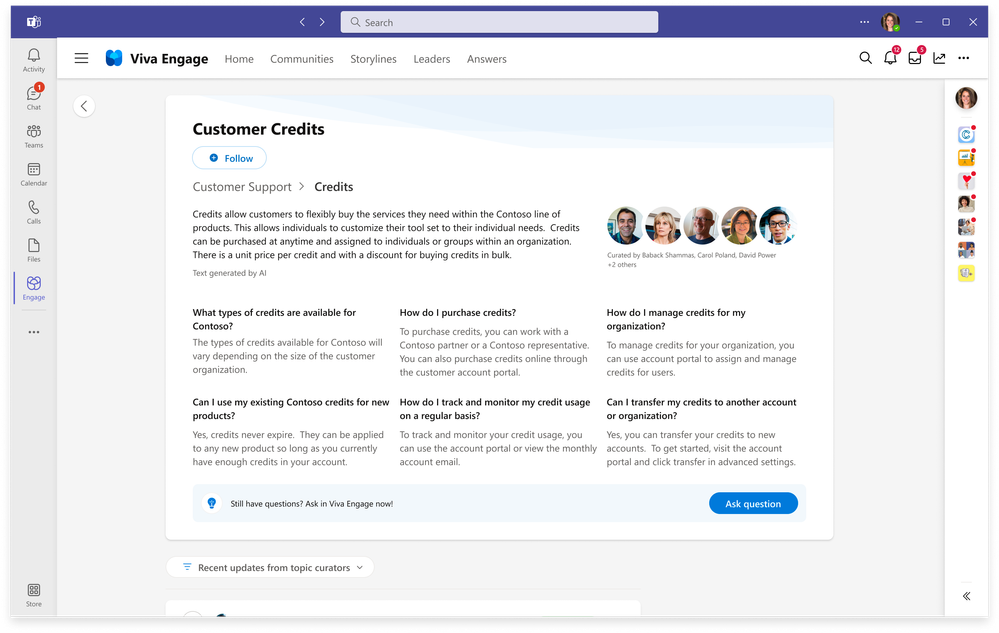Open the yellow community icon at panel bottom
The height and width of the screenshot is (633, 999).
pos(967,273)
